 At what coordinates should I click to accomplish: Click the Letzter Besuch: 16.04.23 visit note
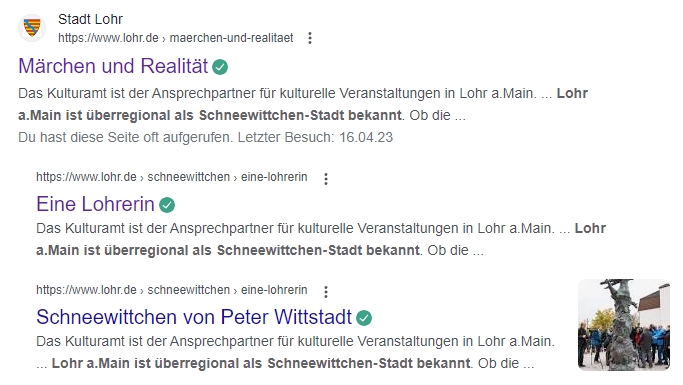coord(315,137)
